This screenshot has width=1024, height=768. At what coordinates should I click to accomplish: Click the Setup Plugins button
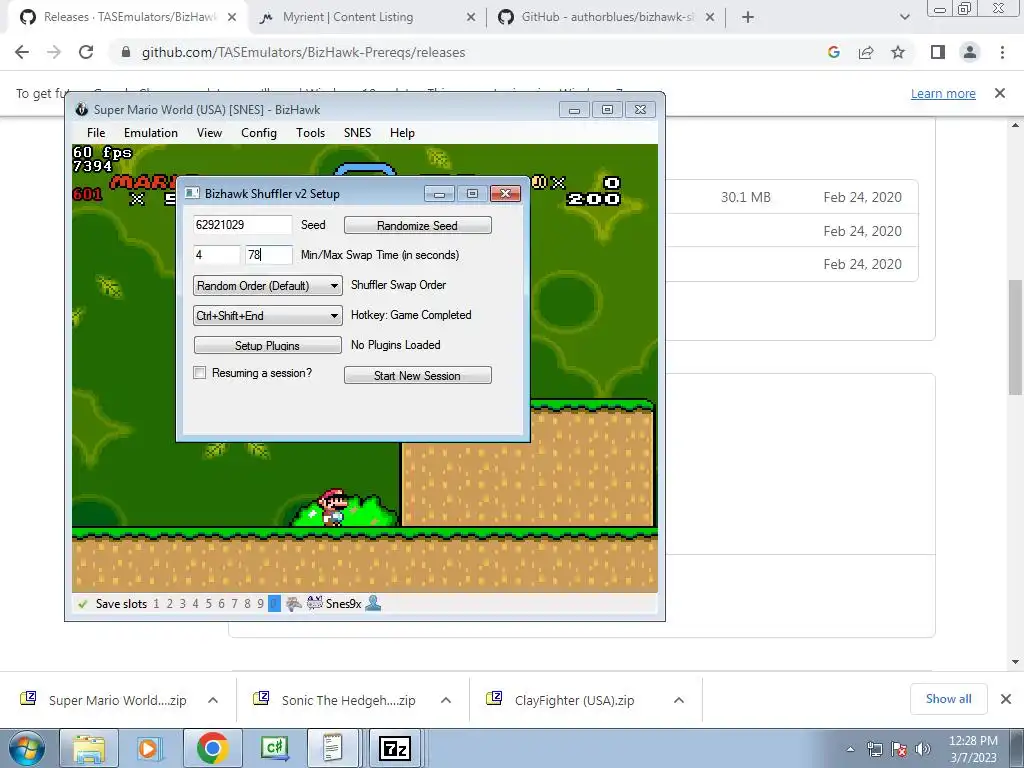tap(268, 345)
